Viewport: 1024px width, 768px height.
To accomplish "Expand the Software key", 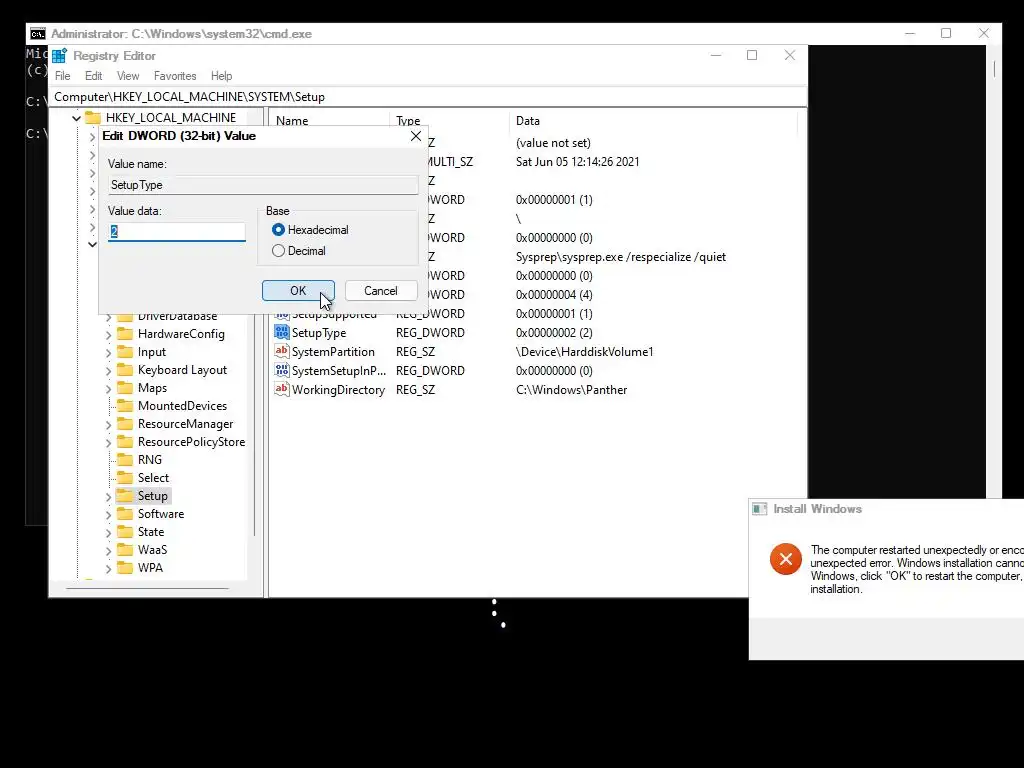I will click(108, 515).
